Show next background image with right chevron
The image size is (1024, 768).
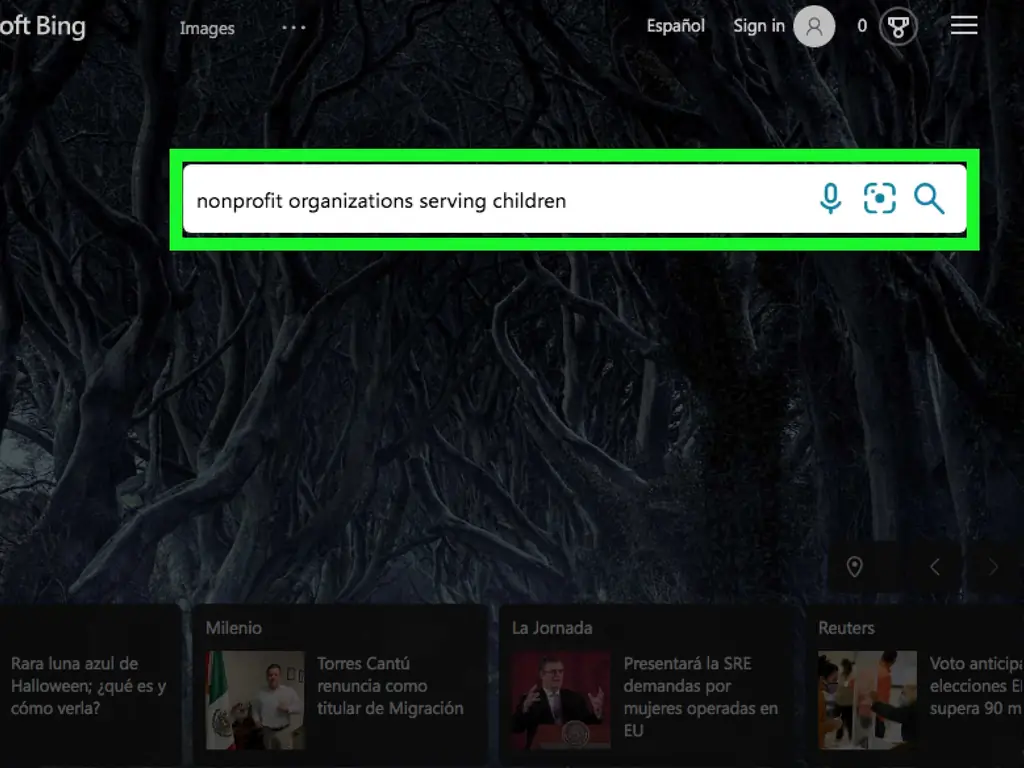(992, 567)
